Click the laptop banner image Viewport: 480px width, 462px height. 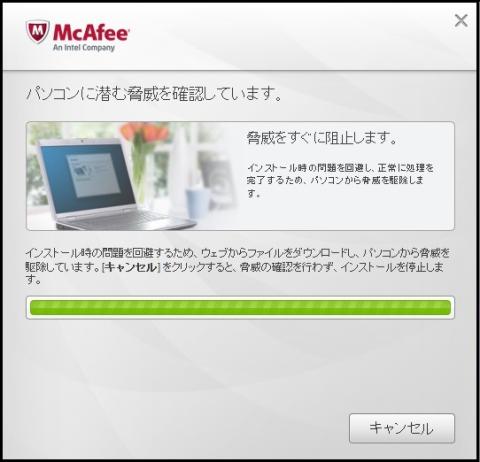click(x=133, y=176)
